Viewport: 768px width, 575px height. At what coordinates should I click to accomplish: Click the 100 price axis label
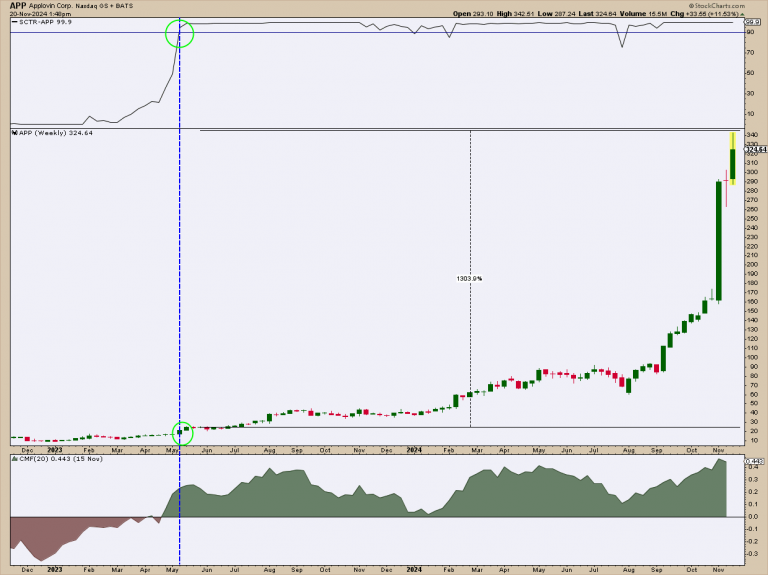point(752,357)
